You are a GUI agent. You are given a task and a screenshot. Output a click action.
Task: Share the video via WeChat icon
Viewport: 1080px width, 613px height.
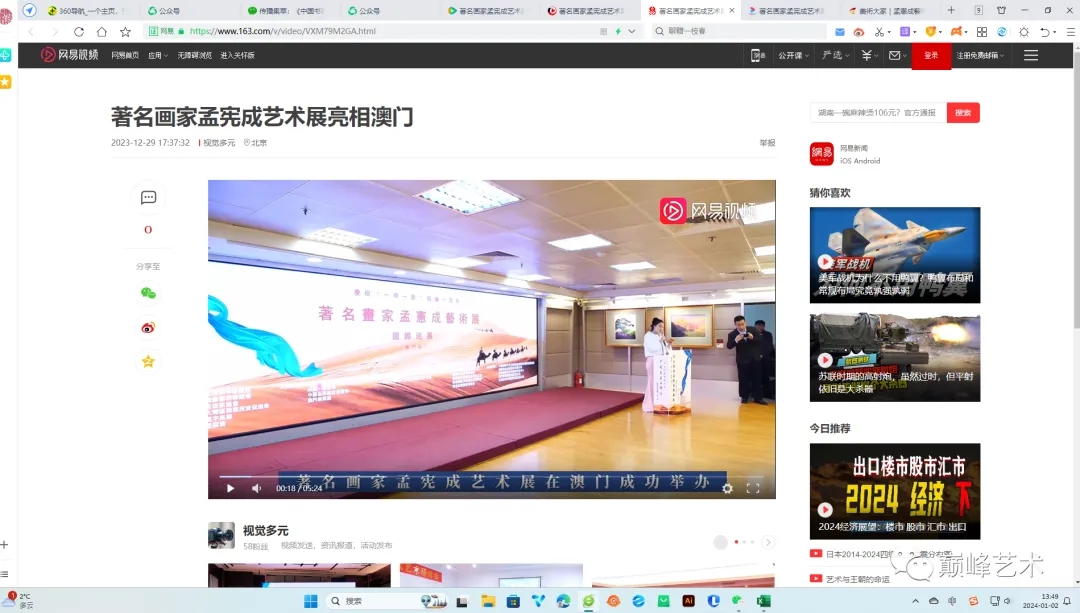coord(148,293)
